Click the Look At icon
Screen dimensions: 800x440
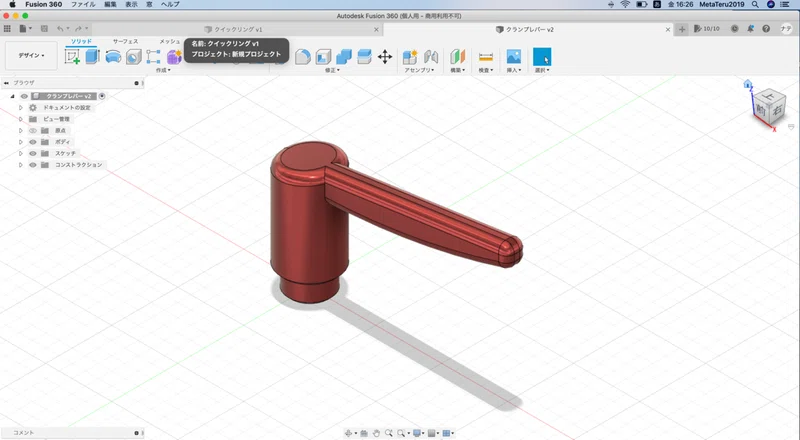click(364, 433)
